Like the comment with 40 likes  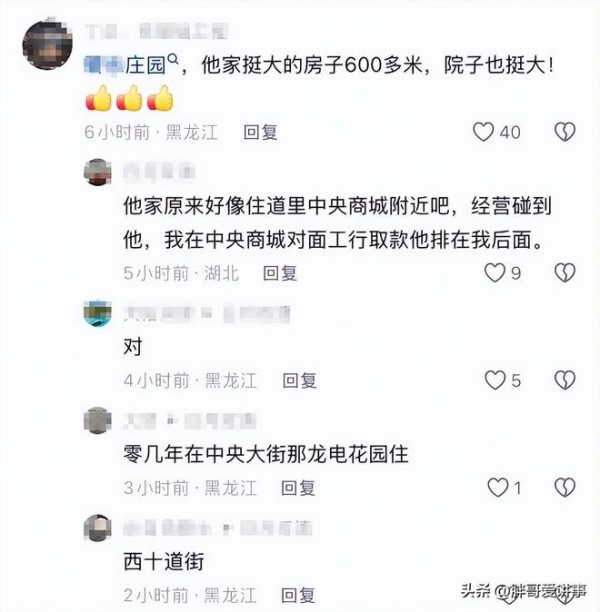(x=483, y=132)
